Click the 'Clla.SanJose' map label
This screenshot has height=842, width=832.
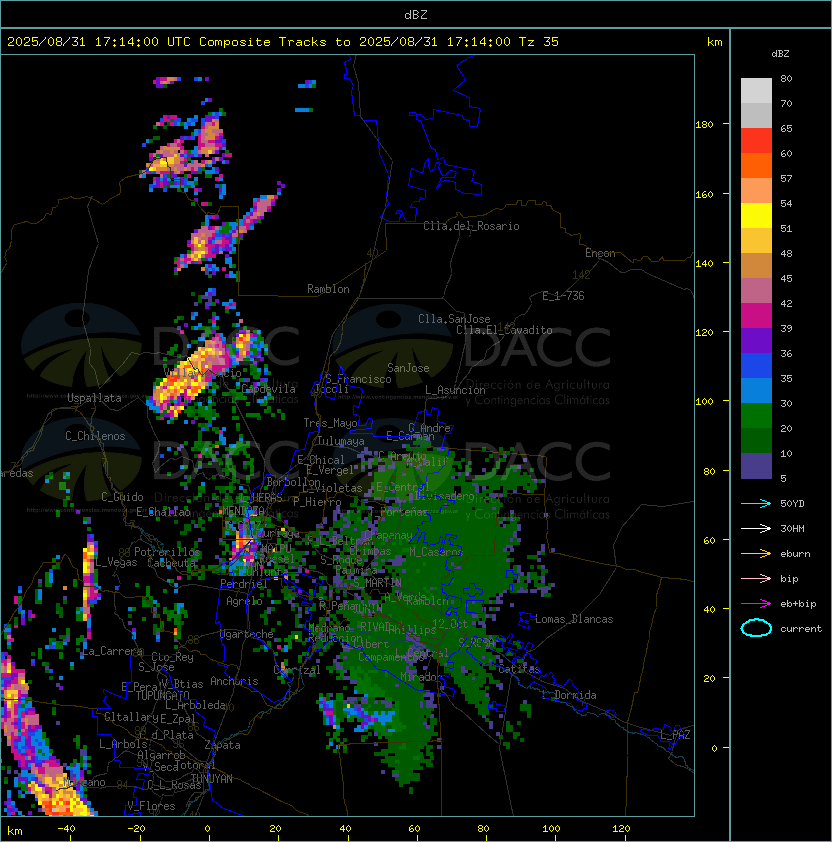(454, 319)
